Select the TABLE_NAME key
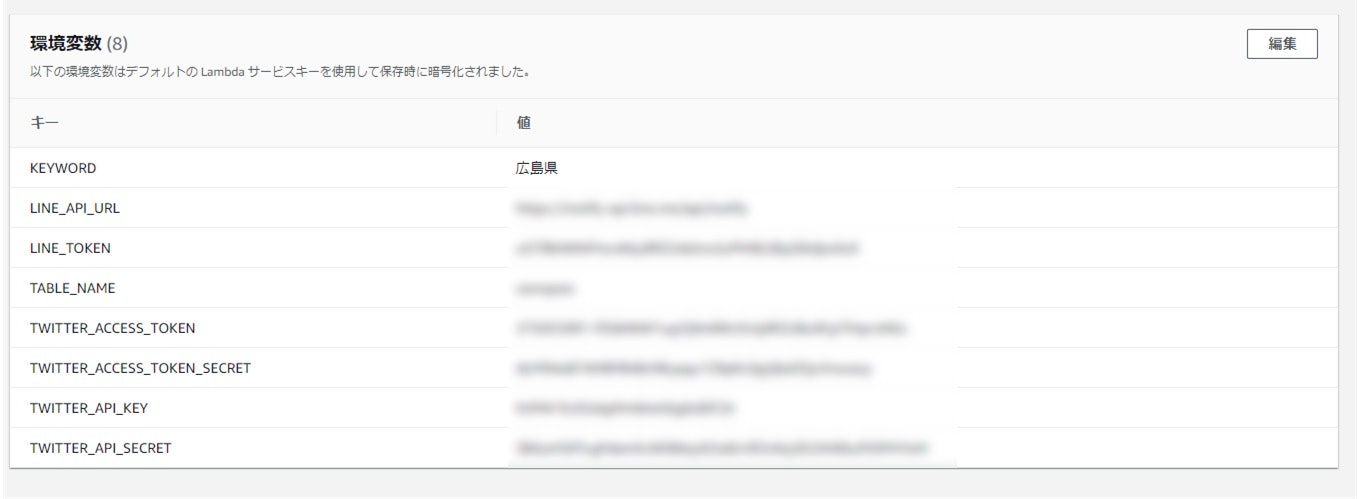The image size is (1359, 499). coord(73,288)
